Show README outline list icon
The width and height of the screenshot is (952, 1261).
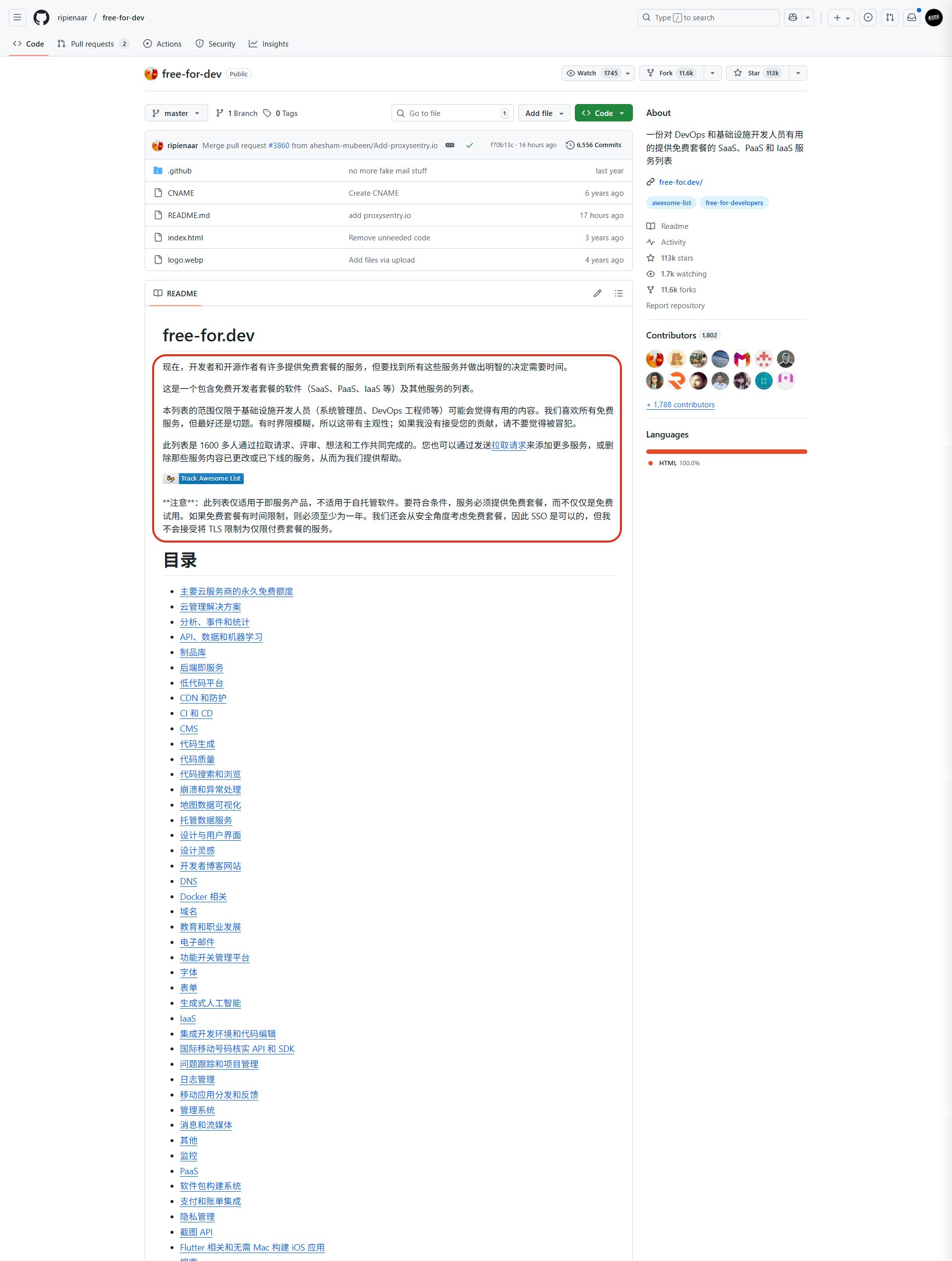tap(618, 294)
